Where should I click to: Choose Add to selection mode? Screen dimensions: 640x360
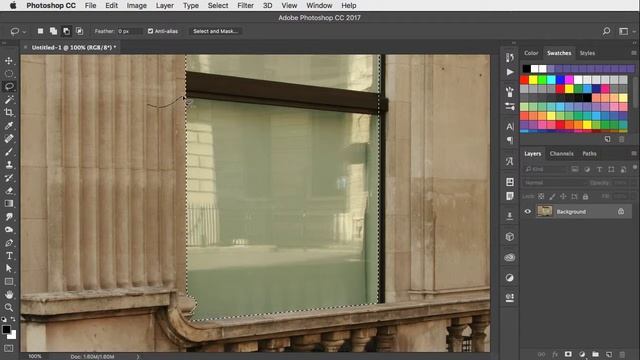[x=53, y=31]
